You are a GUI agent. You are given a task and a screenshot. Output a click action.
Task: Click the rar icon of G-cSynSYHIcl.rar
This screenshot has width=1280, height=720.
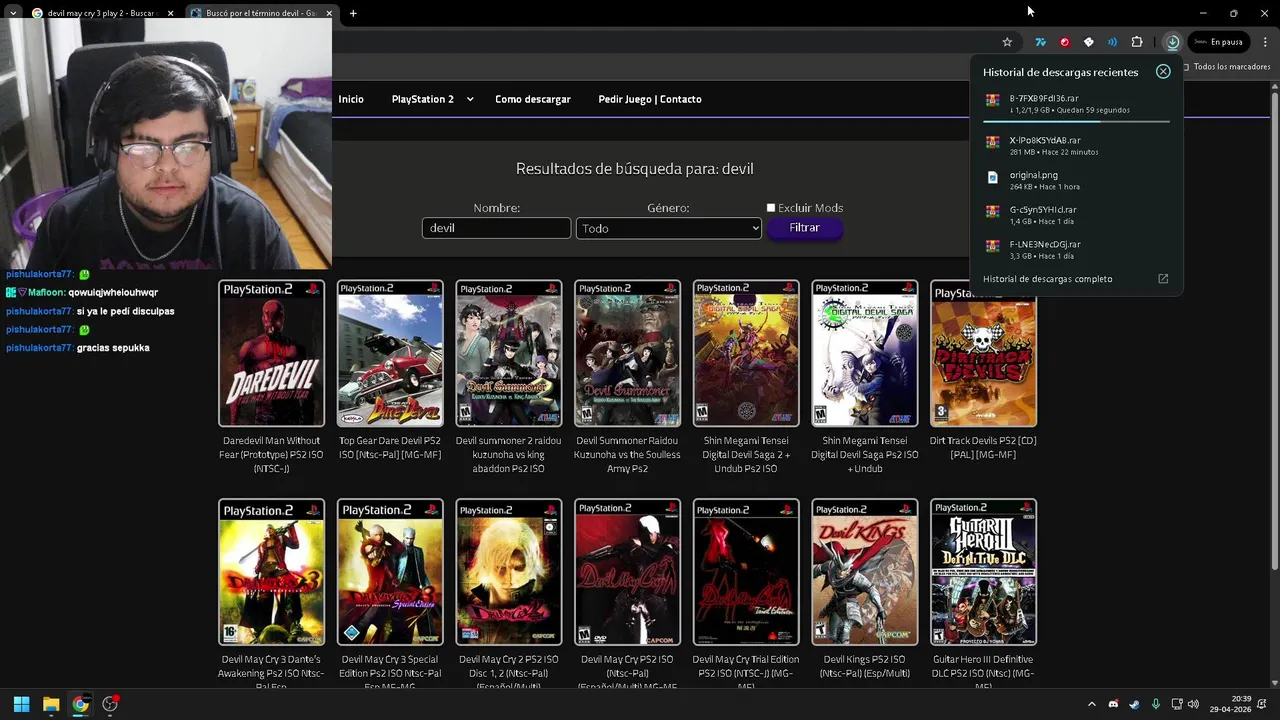[x=992, y=212]
